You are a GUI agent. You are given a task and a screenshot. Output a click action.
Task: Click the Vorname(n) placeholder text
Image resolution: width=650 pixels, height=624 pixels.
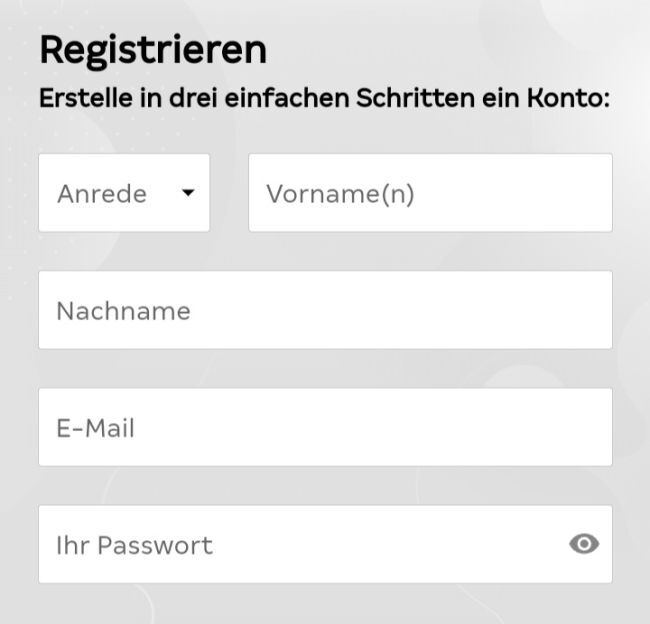340,193
